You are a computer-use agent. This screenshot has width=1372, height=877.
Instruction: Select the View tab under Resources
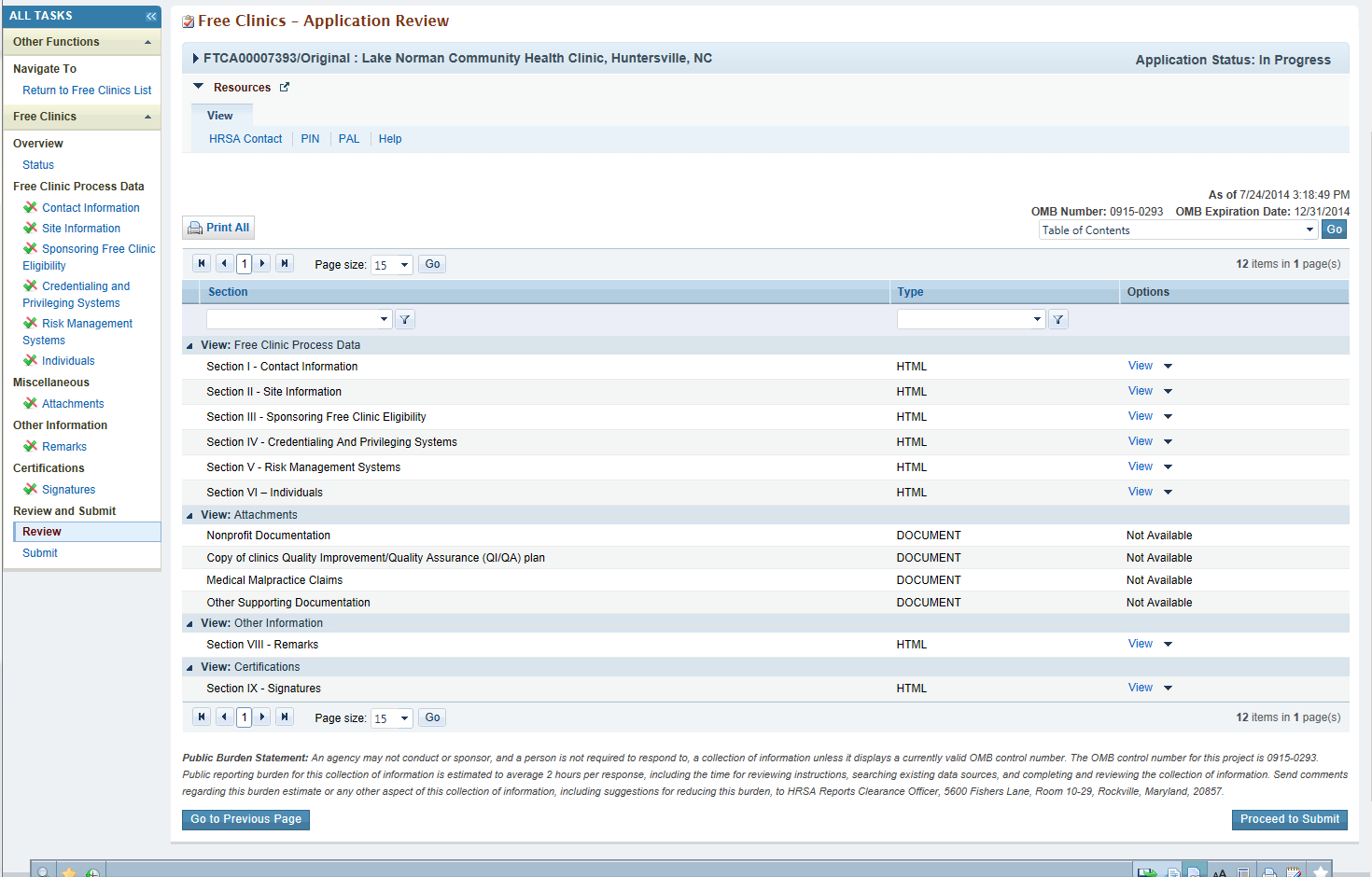(x=220, y=116)
